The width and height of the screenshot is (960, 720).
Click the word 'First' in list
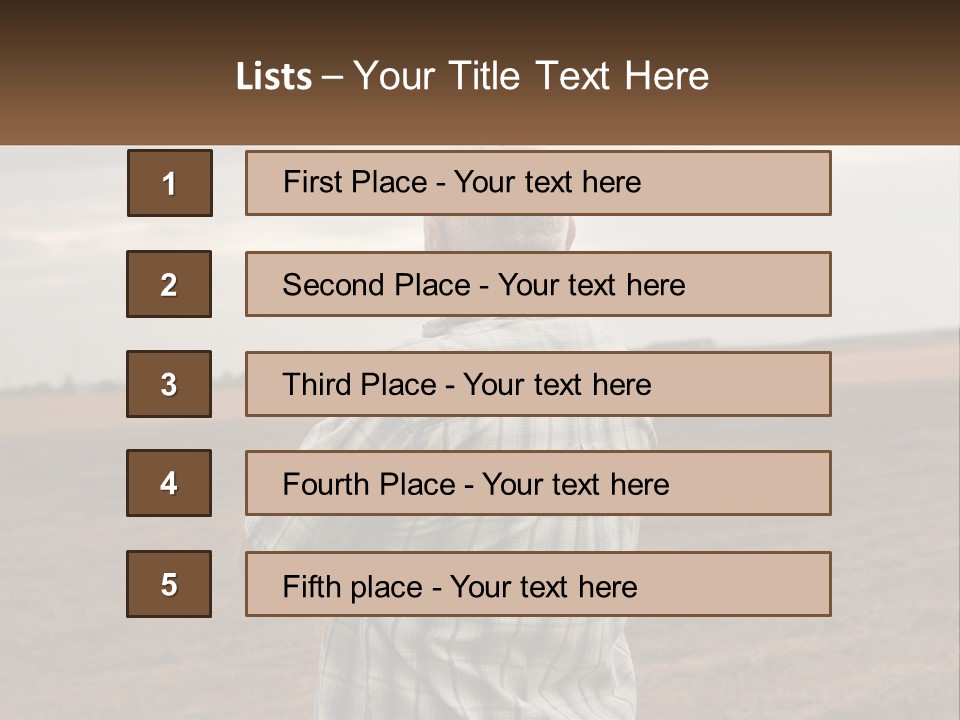tap(308, 182)
